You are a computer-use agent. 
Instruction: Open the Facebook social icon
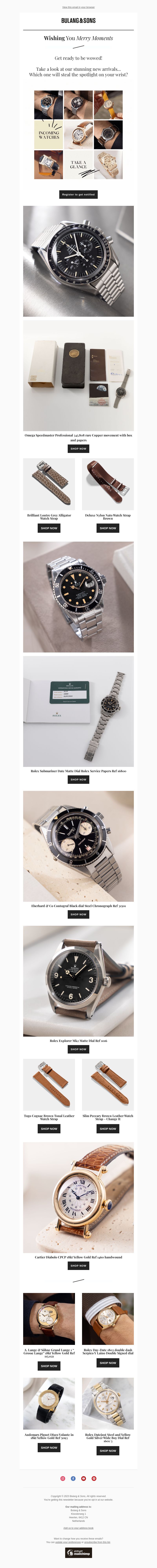click(x=73, y=1479)
